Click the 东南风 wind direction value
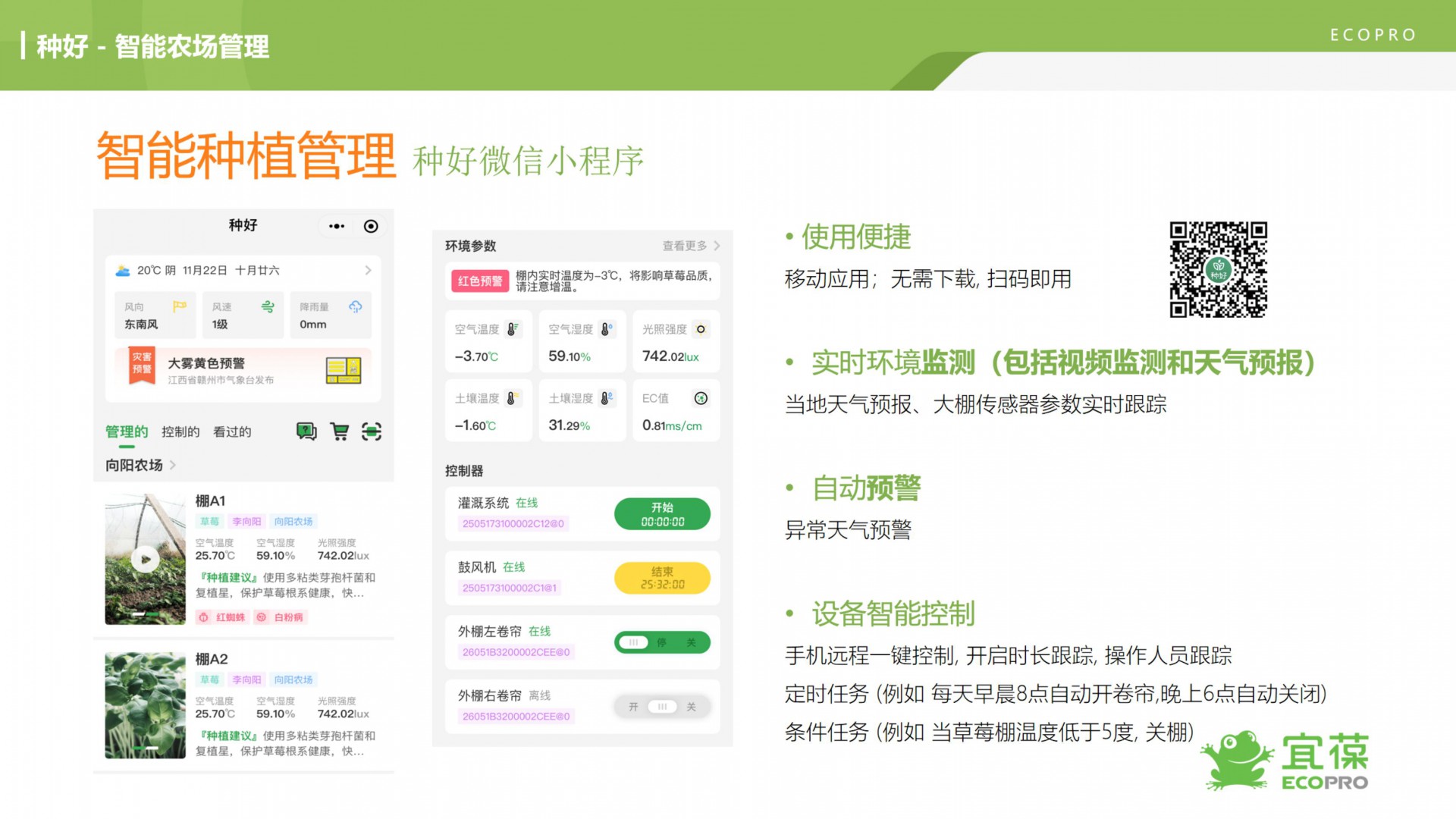This screenshot has width=1456, height=819. pyautogui.click(x=141, y=325)
